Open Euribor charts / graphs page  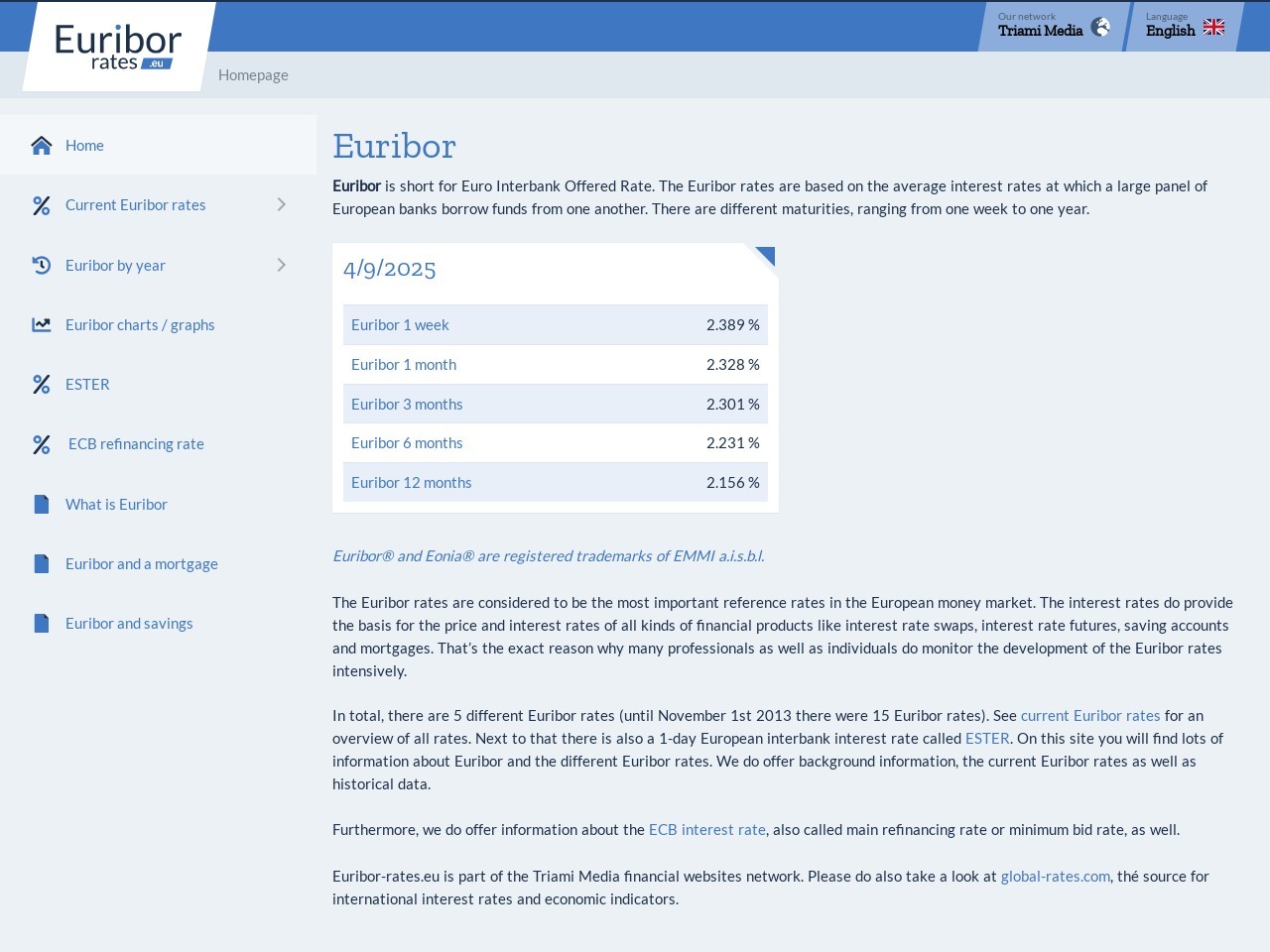pyautogui.click(x=140, y=325)
